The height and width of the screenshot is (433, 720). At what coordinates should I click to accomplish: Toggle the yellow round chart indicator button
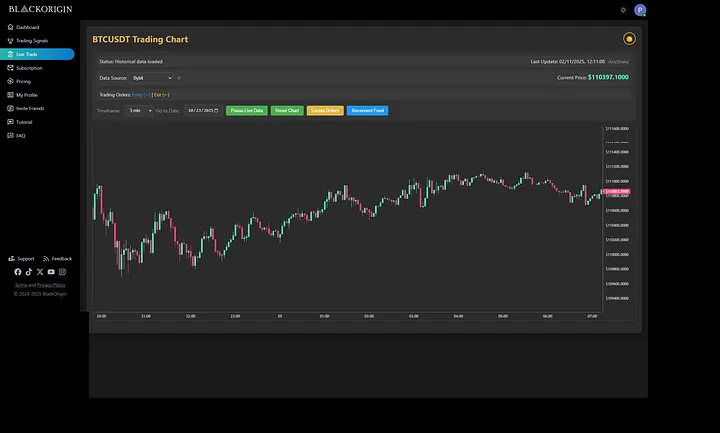click(629, 39)
